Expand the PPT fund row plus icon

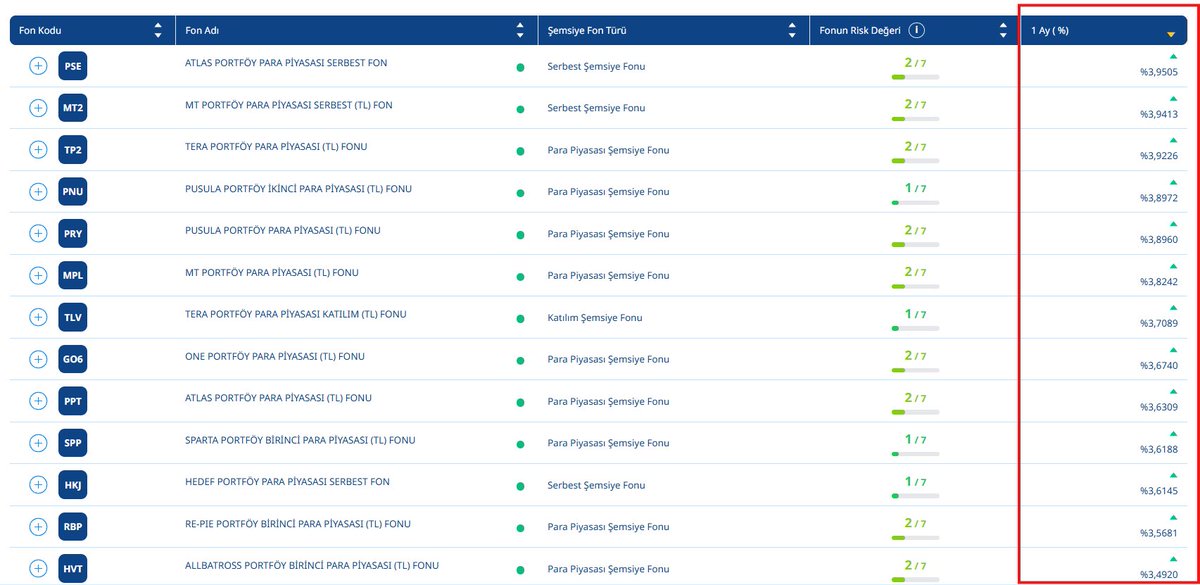point(38,401)
